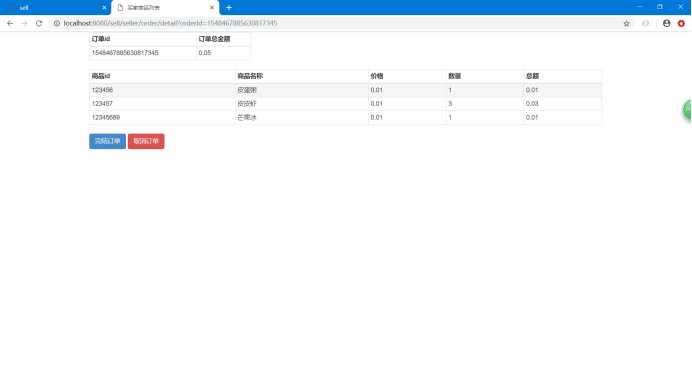
Task: Go back with the browser back arrow
Action: point(10,23)
